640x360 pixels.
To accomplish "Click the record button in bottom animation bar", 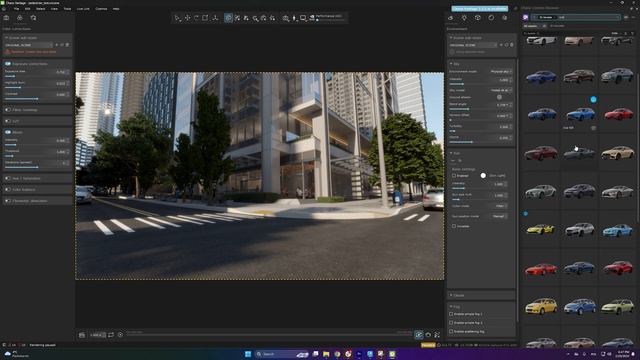I will coord(120,335).
